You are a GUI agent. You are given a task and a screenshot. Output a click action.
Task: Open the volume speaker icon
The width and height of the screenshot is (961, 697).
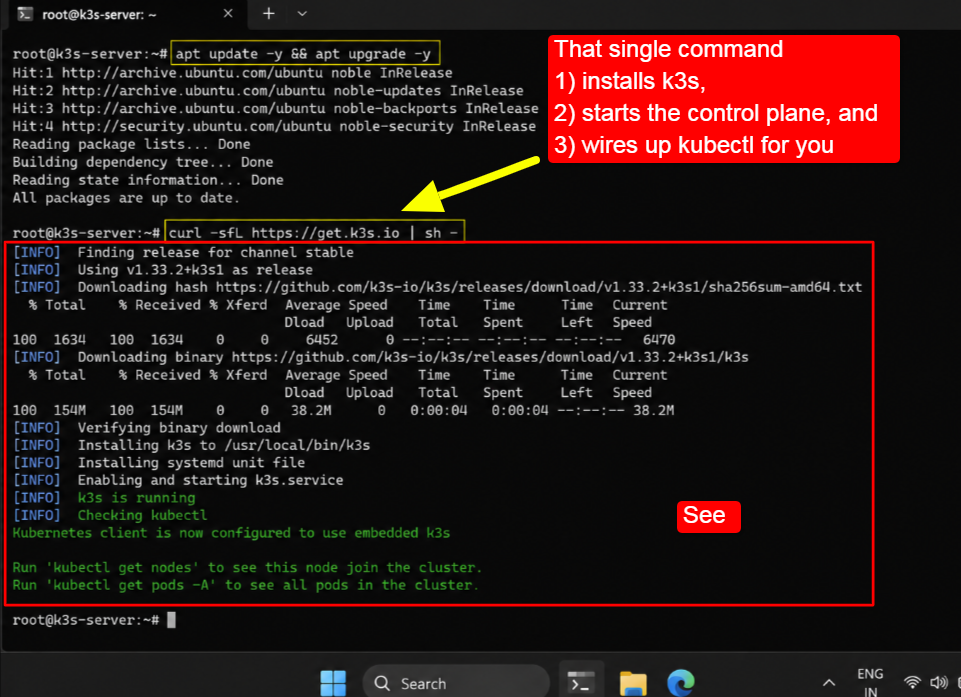938,682
